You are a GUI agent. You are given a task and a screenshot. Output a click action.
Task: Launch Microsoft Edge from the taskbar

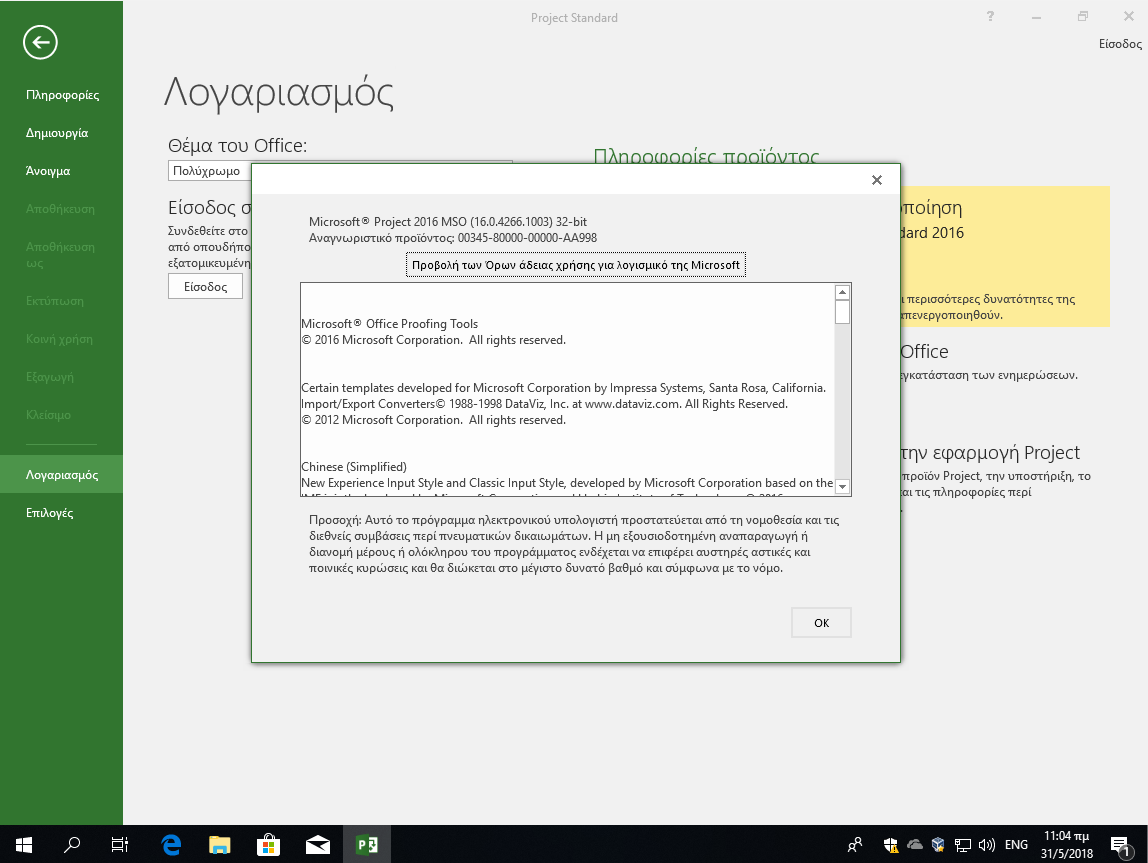coord(171,845)
